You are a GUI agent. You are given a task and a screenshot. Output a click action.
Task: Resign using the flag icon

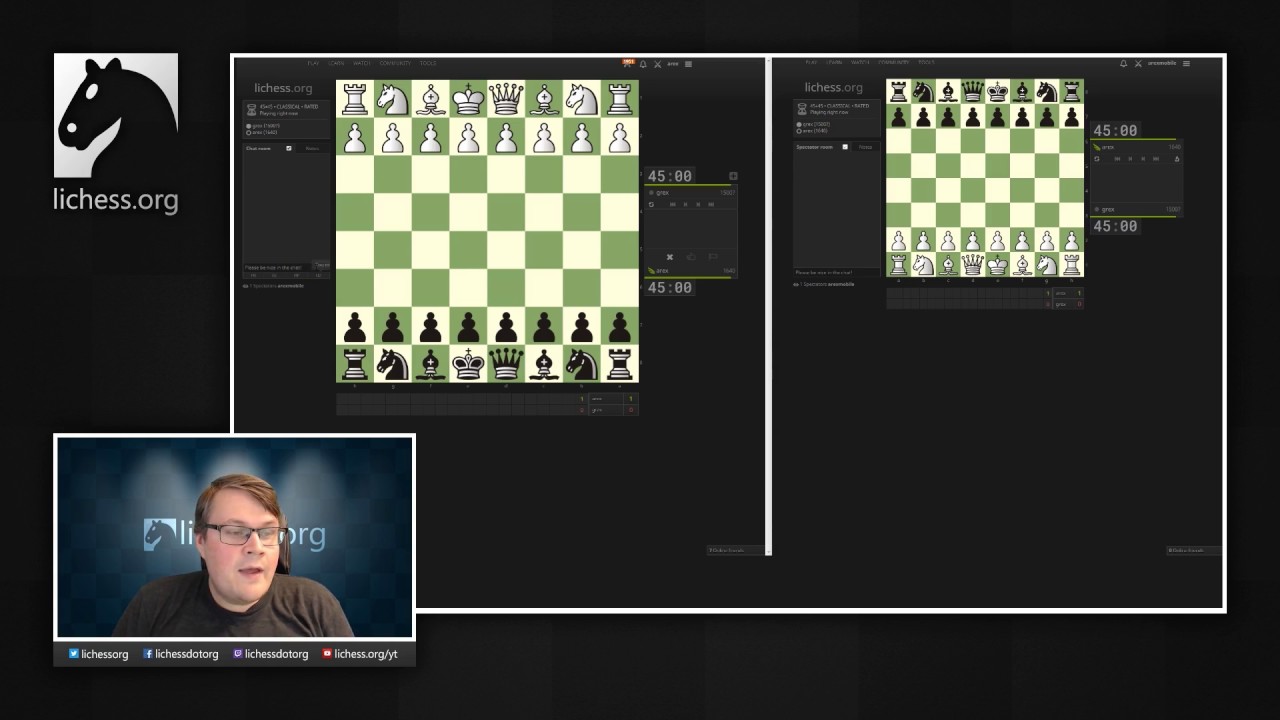713,257
